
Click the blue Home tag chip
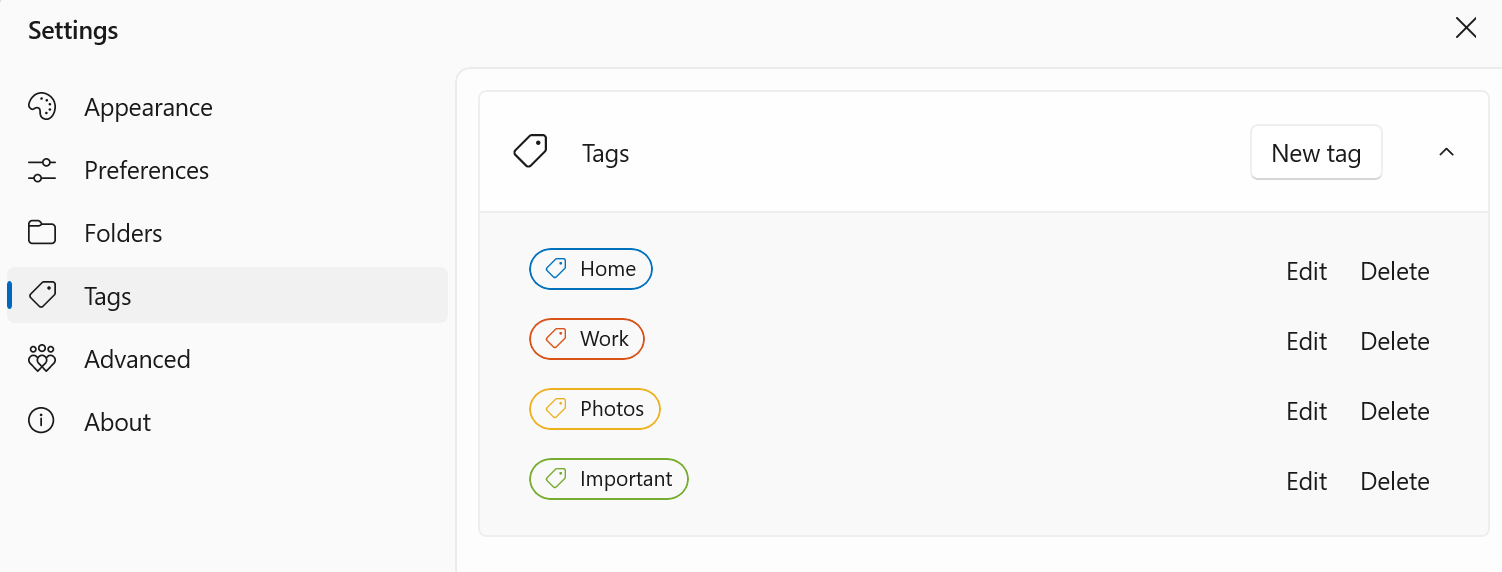click(x=590, y=269)
